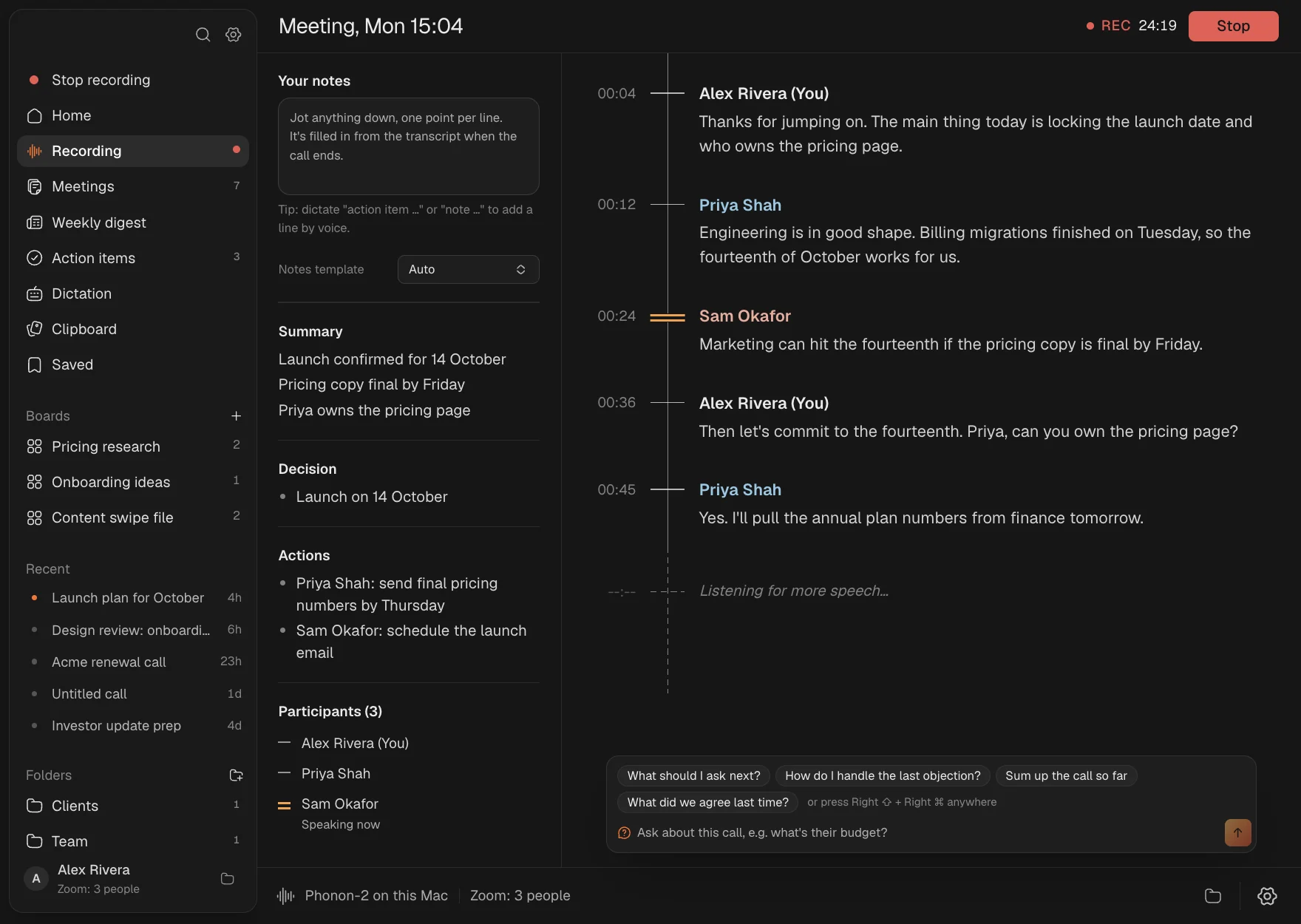Open search with the magnifier icon
1301x924 pixels.
(203, 35)
